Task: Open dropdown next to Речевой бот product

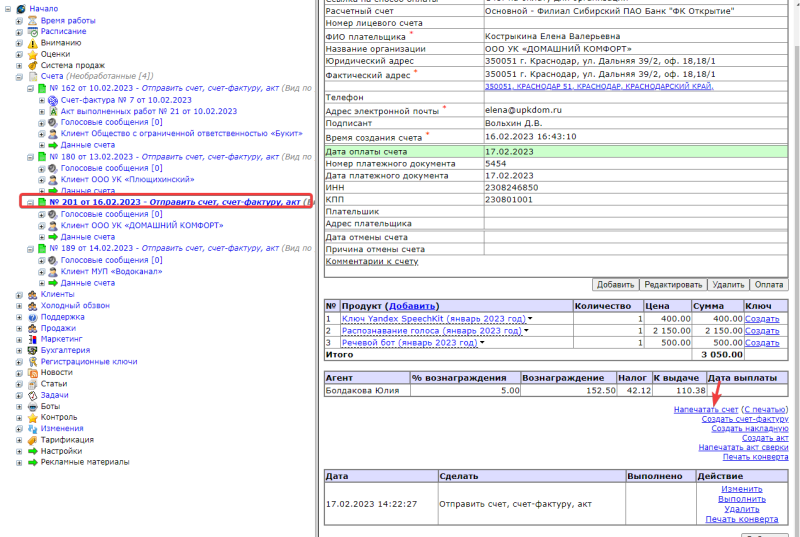Action: (482, 343)
